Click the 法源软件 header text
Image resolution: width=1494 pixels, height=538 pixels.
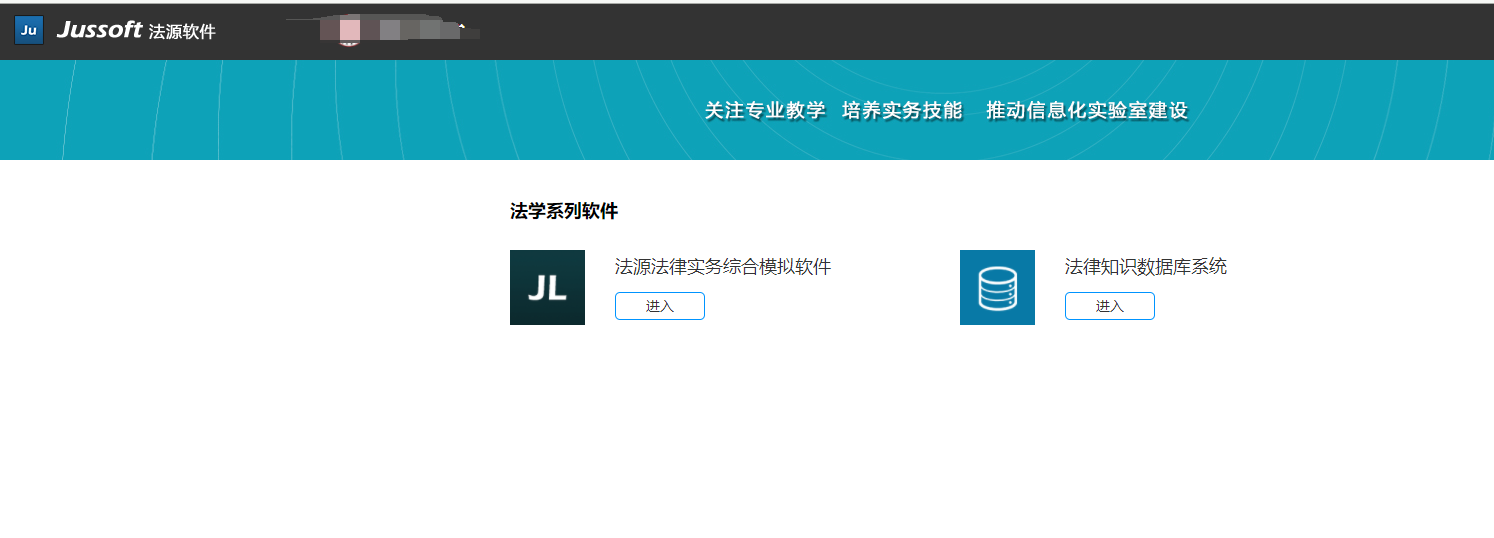182,31
